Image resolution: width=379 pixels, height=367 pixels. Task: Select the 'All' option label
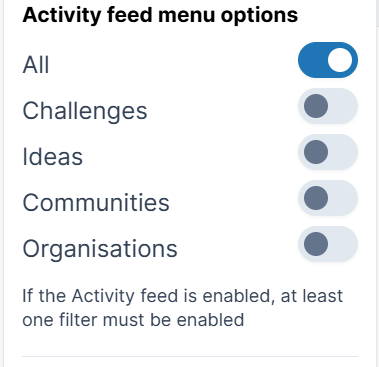[36, 64]
